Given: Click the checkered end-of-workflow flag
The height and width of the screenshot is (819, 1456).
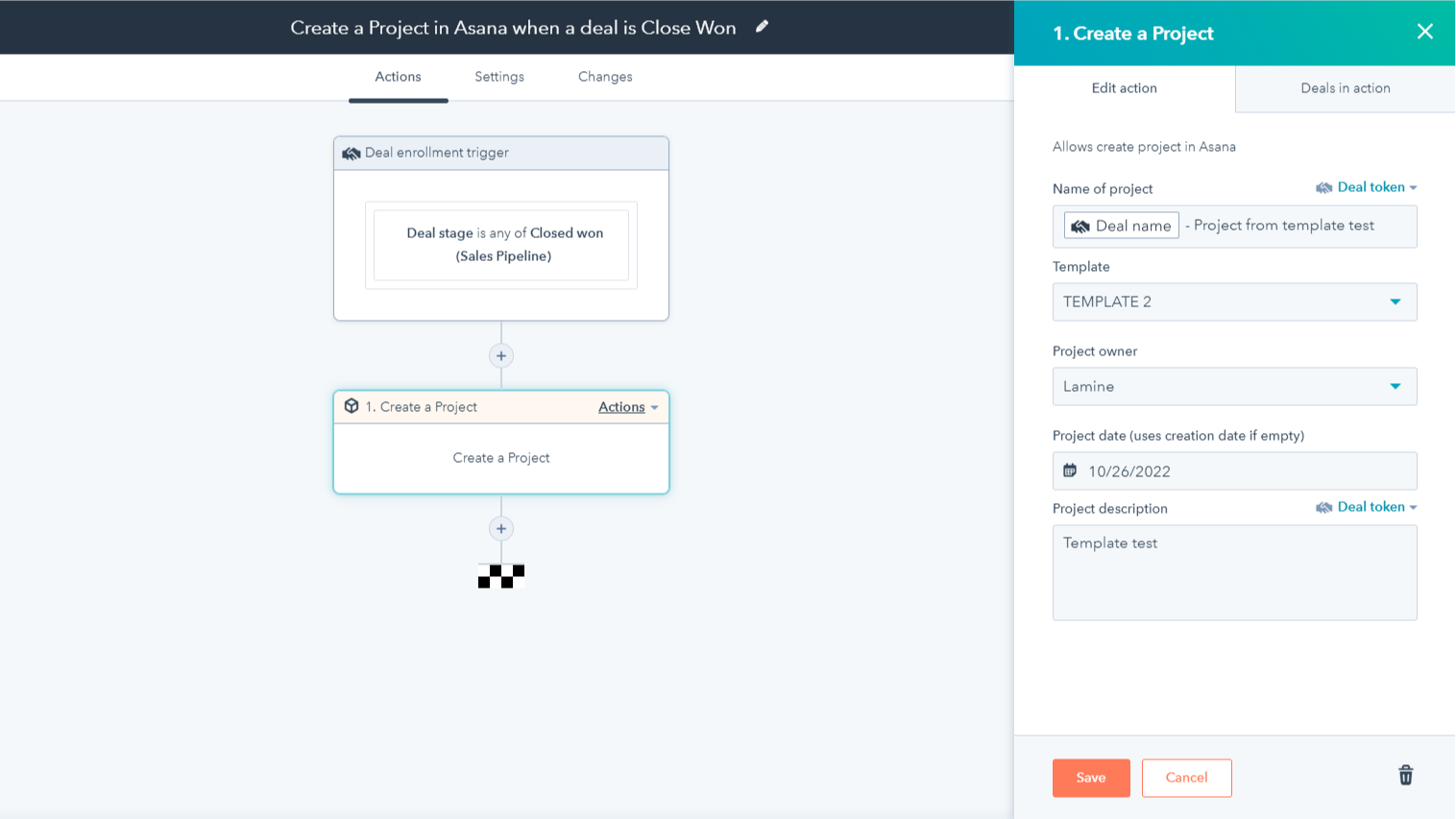Looking at the screenshot, I should [x=501, y=576].
